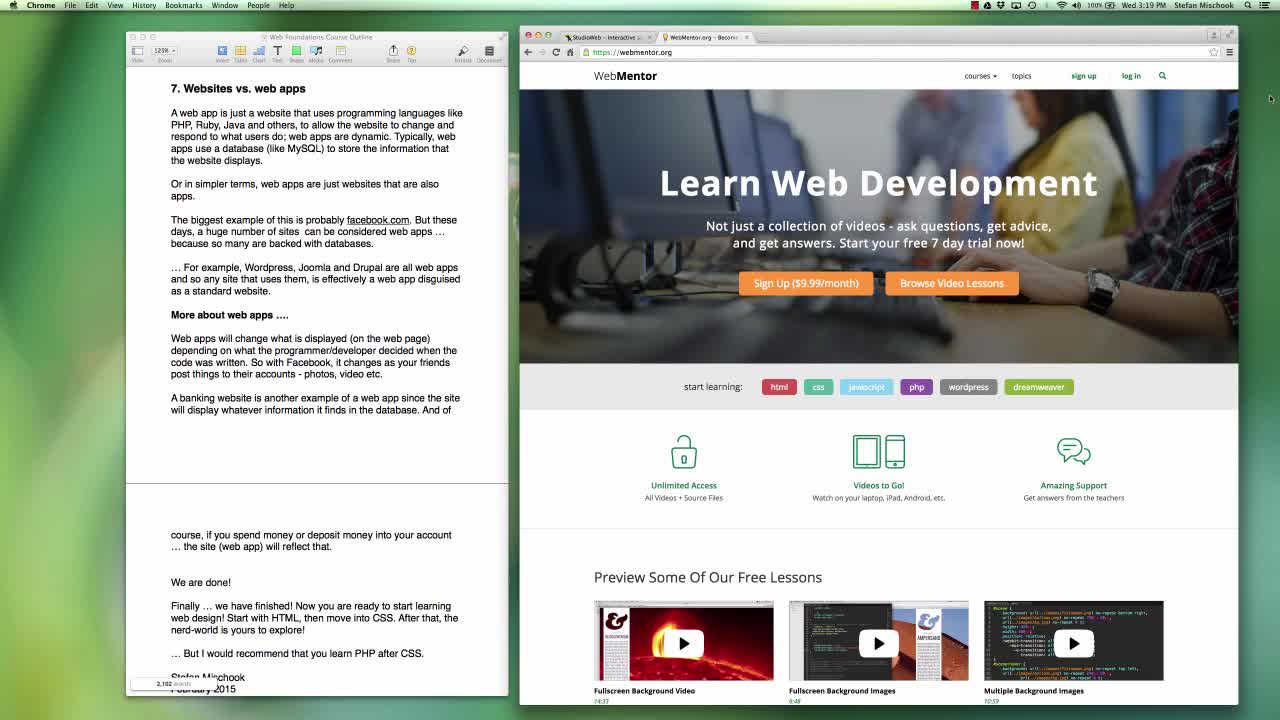Open the Format inspector in Pages

pos(462,53)
